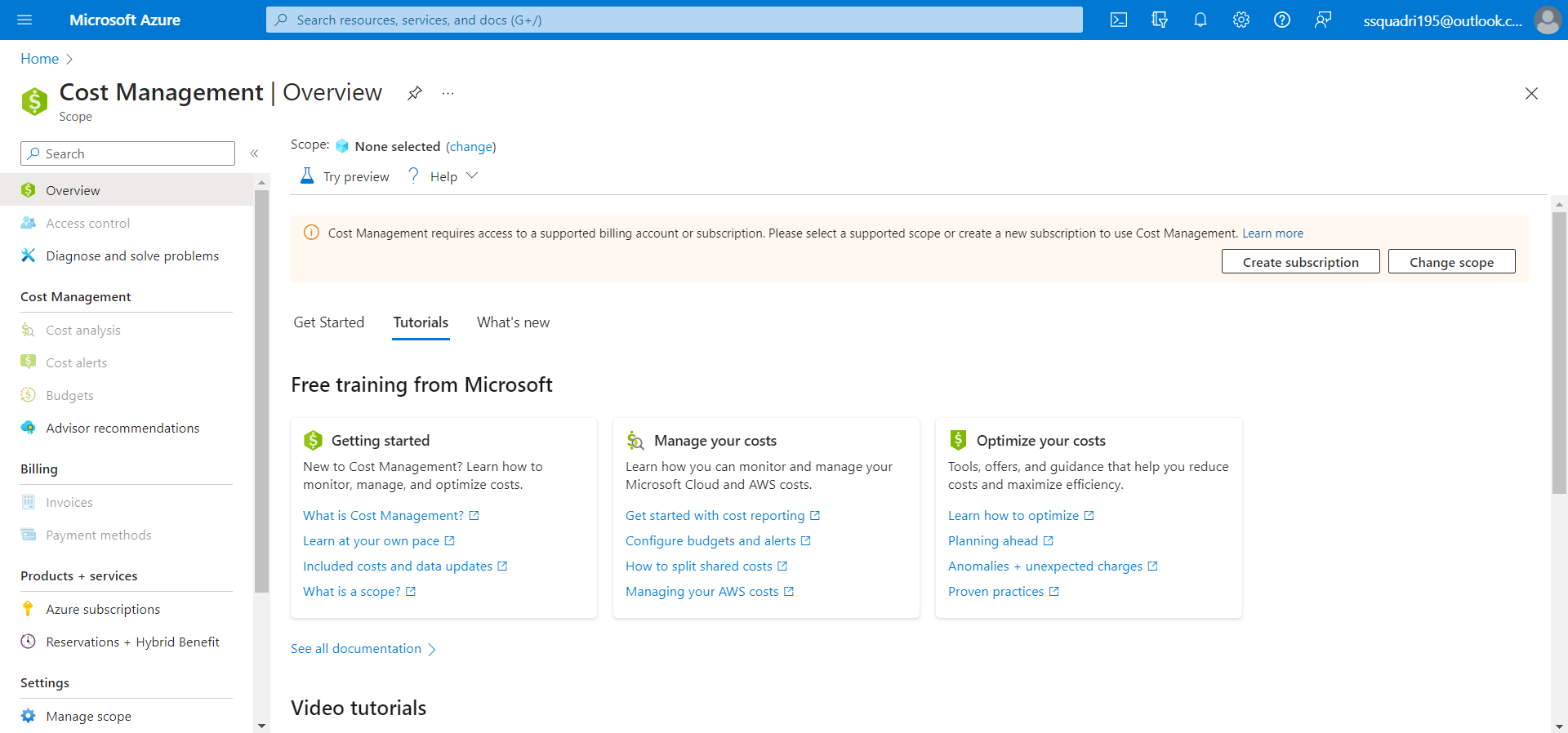Open the Directories + subscriptions filter icon
Image resolution: width=1568 pixels, height=733 pixels.
pos(1159,20)
